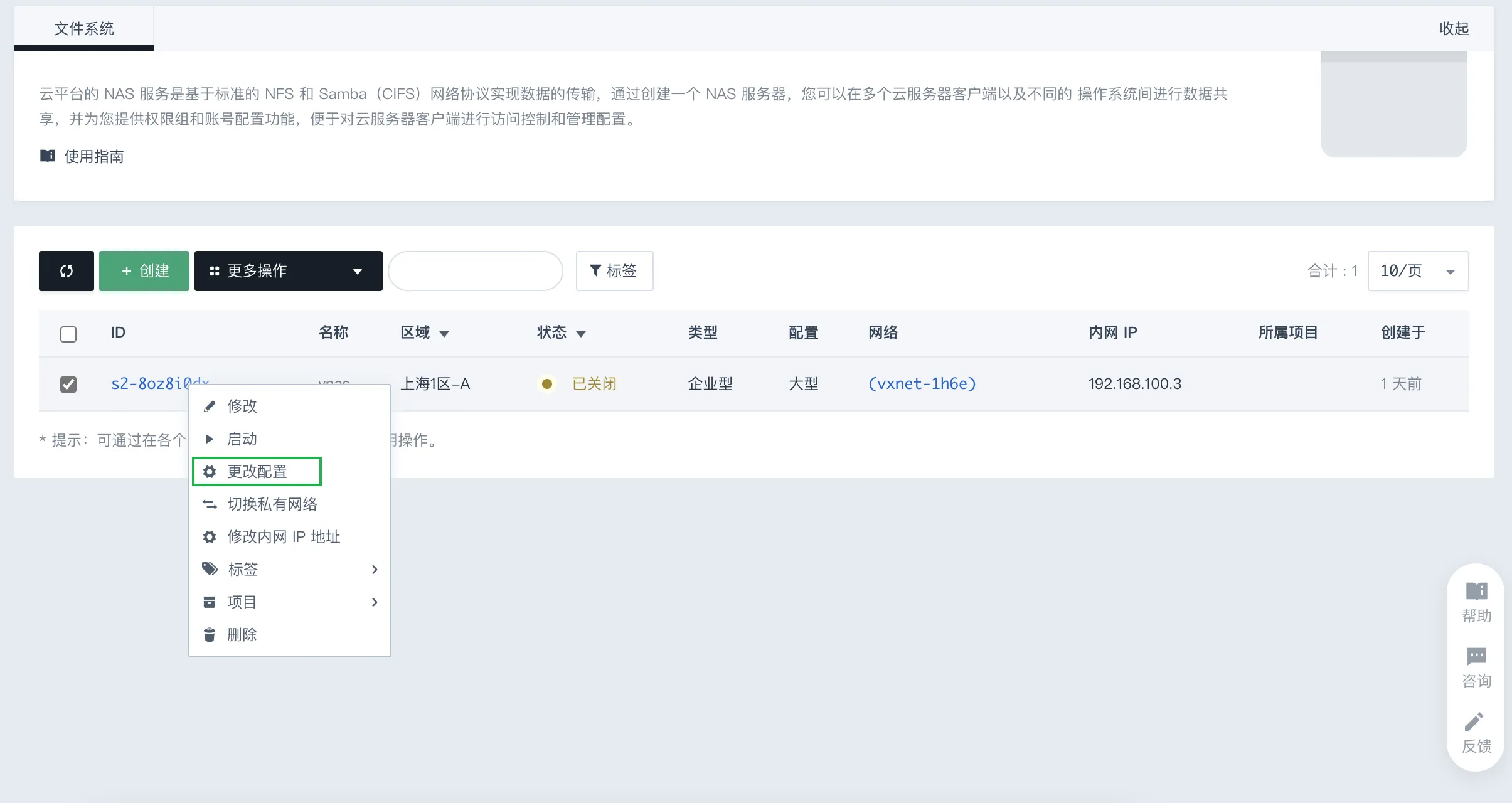Screen dimensions: 1512x803
Task: Click the 网络 column header
Action: tap(883, 332)
